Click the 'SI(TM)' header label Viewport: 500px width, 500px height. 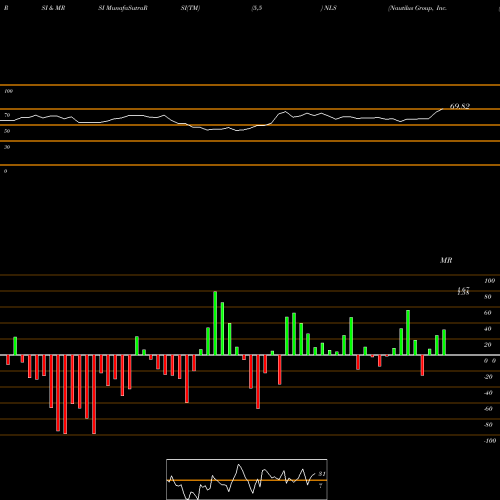tap(190, 8)
